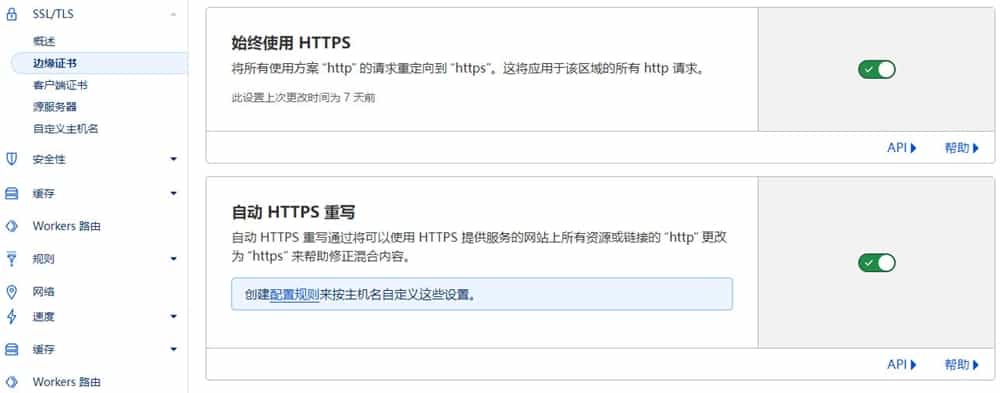Viewport: 1000px width, 393px height.
Task: Open 自定义主机名 in the sidebar
Action: tap(65, 128)
